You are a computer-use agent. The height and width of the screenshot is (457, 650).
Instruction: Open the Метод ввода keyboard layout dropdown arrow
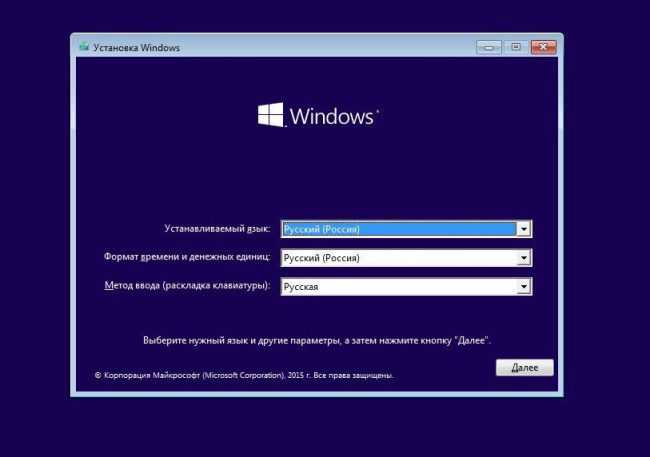pyautogui.click(x=524, y=287)
